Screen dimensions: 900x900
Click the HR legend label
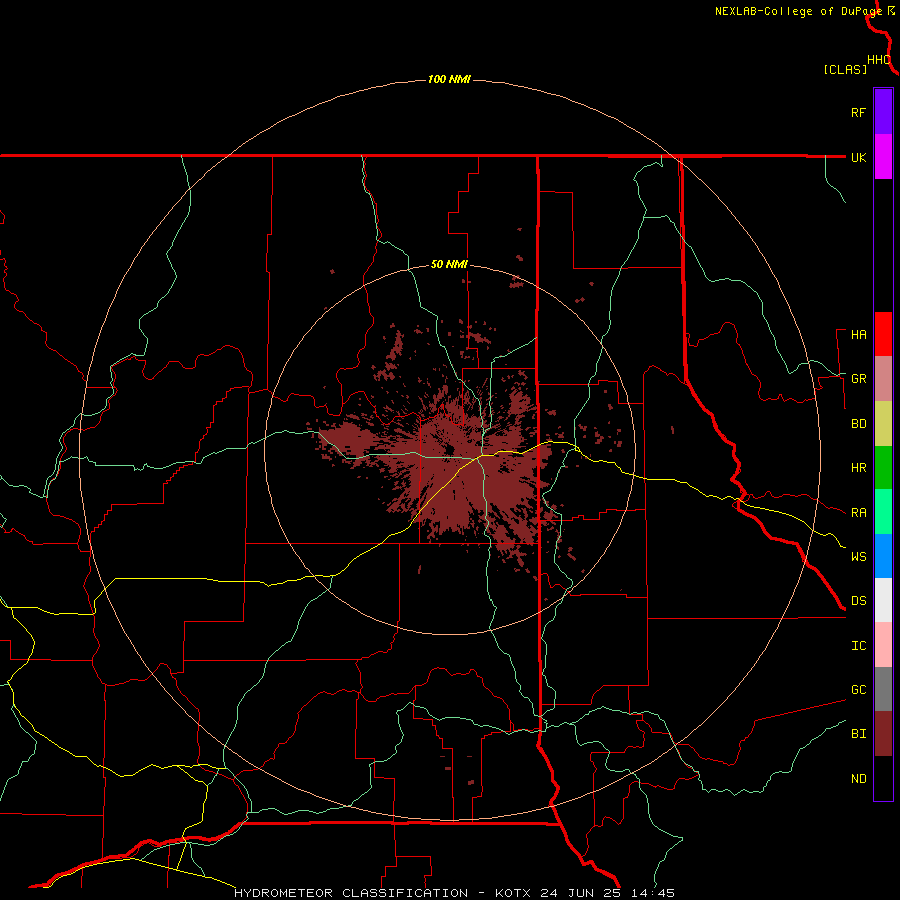tap(858, 468)
